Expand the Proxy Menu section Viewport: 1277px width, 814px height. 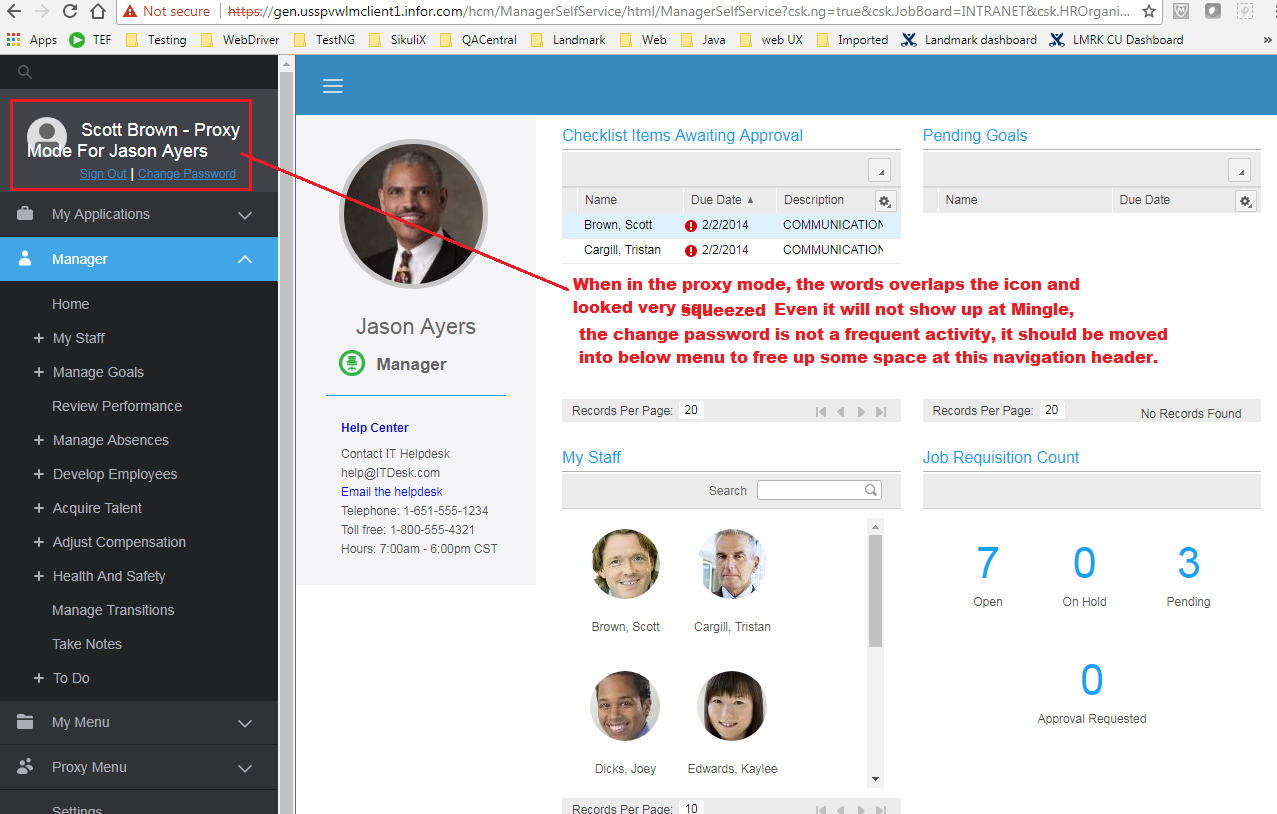click(245, 768)
